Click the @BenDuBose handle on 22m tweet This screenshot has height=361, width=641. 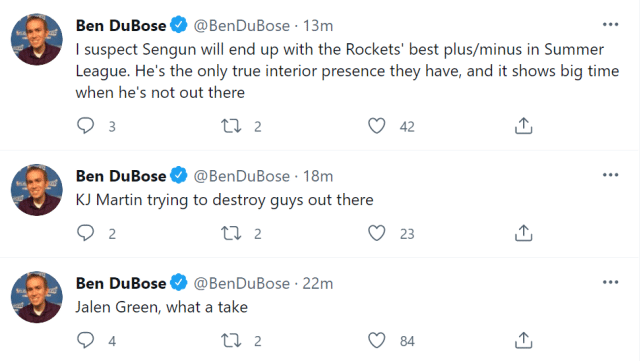(x=241, y=283)
